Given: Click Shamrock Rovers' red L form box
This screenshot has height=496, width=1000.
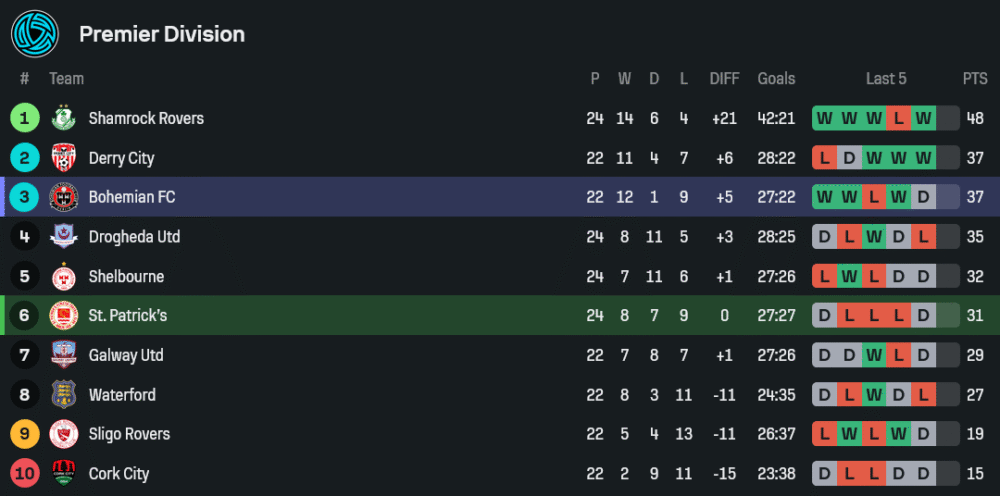Looking at the screenshot, I should coord(899,118).
